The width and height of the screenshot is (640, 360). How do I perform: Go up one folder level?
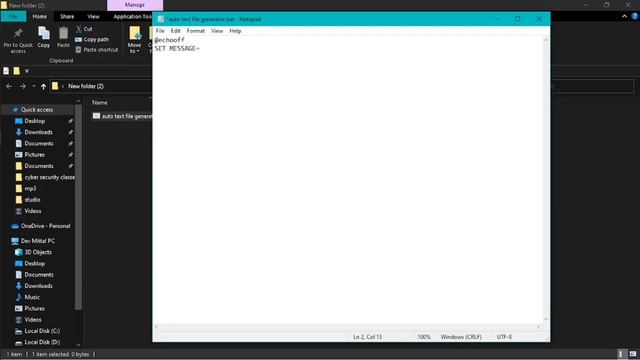(x=43, y=86)
